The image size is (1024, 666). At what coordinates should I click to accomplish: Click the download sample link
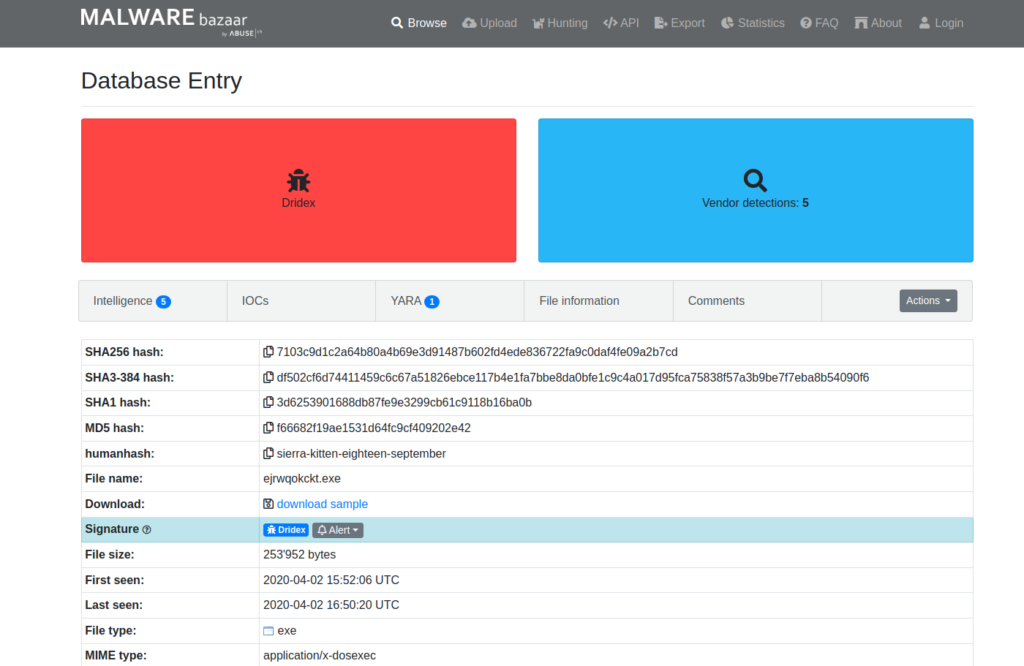coord(322,504)
